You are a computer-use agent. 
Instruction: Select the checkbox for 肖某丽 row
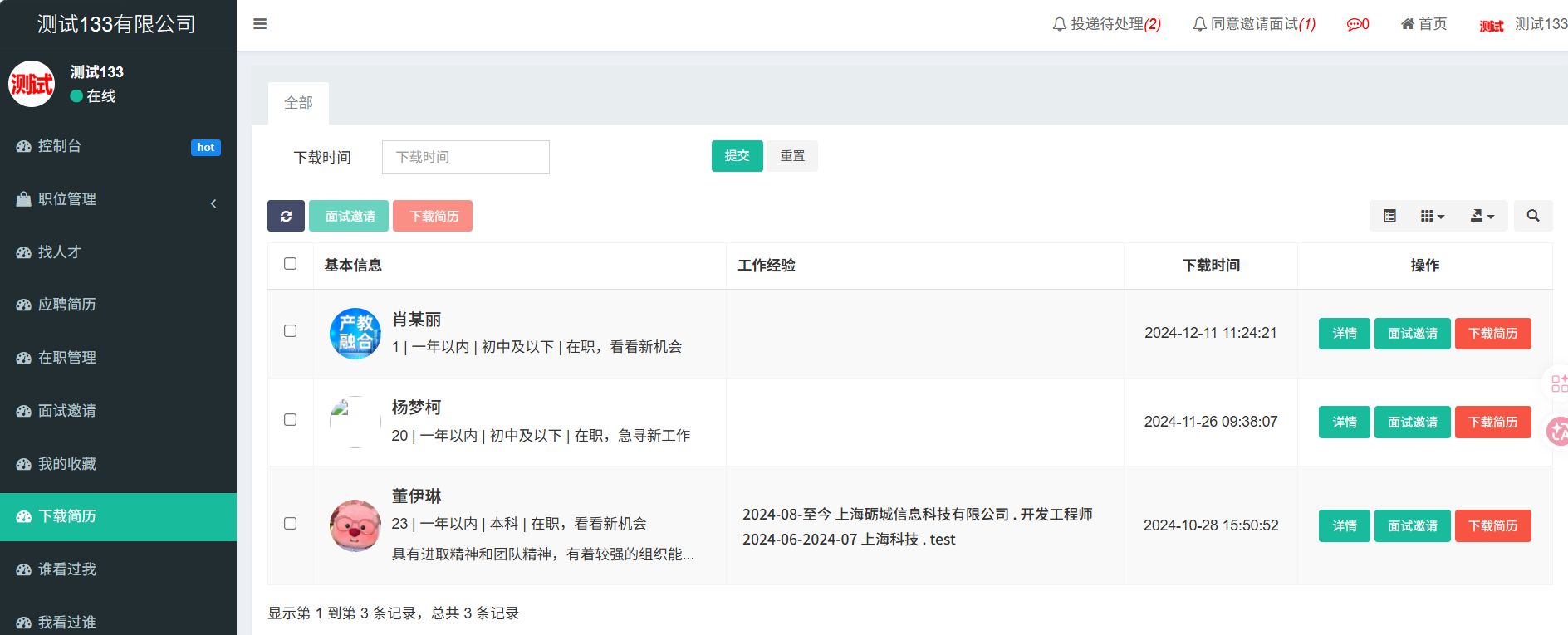coord(290,331)
